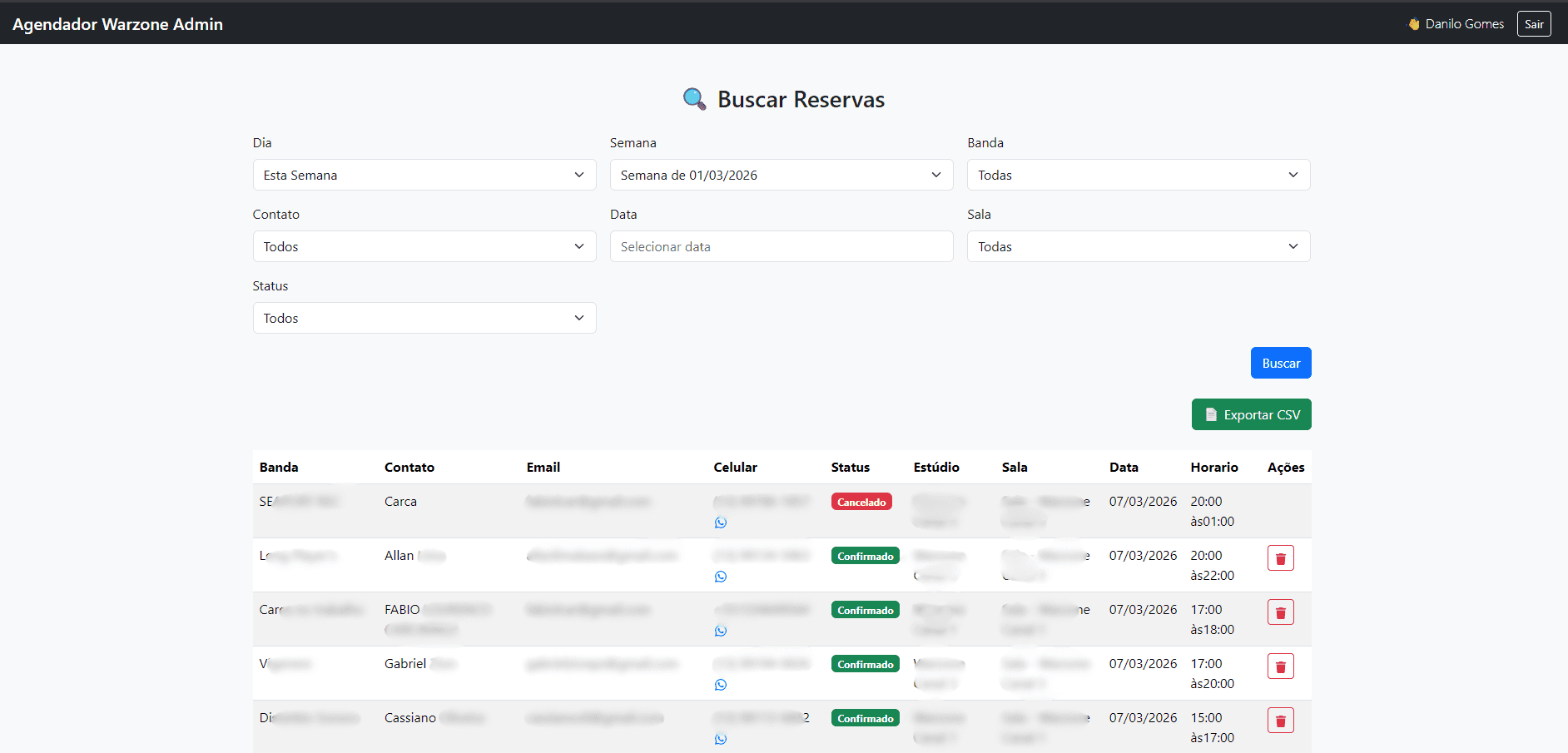Expand the Sala dropdown set to Todas
The image size is (1568, 753).
click(x=1138, y=246)
